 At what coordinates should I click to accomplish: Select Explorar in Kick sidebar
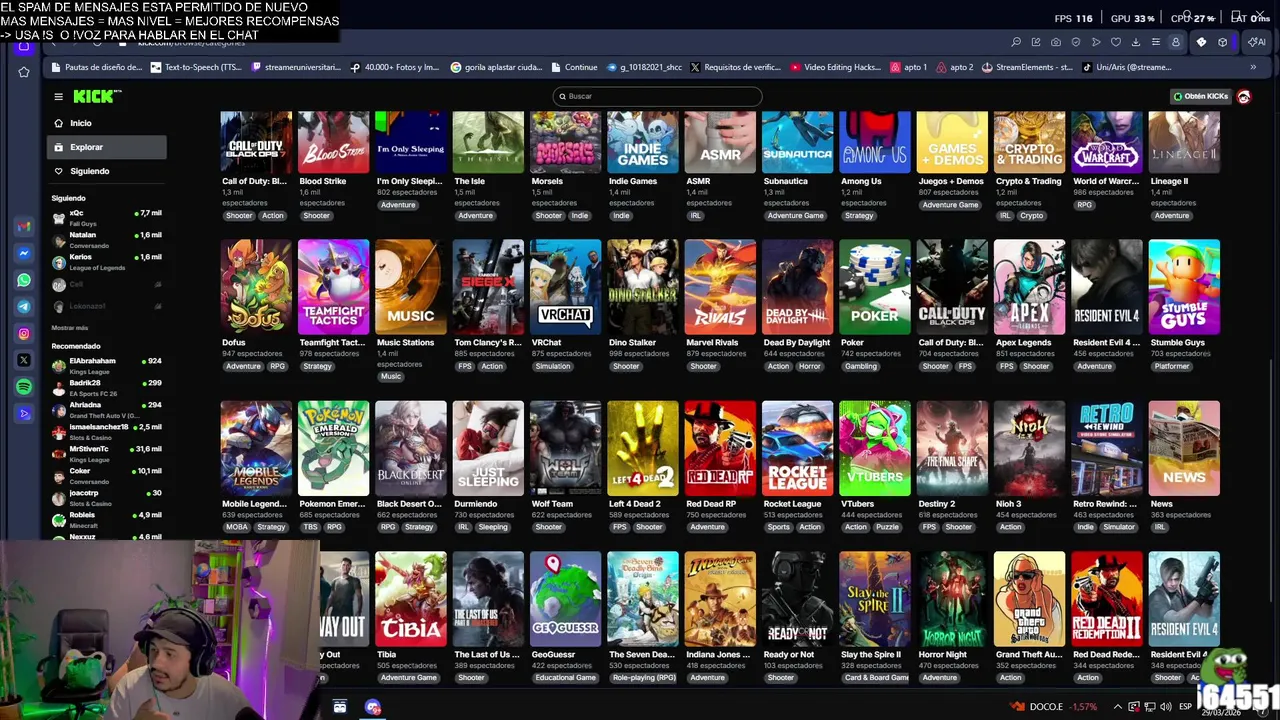tap(107, 147)
